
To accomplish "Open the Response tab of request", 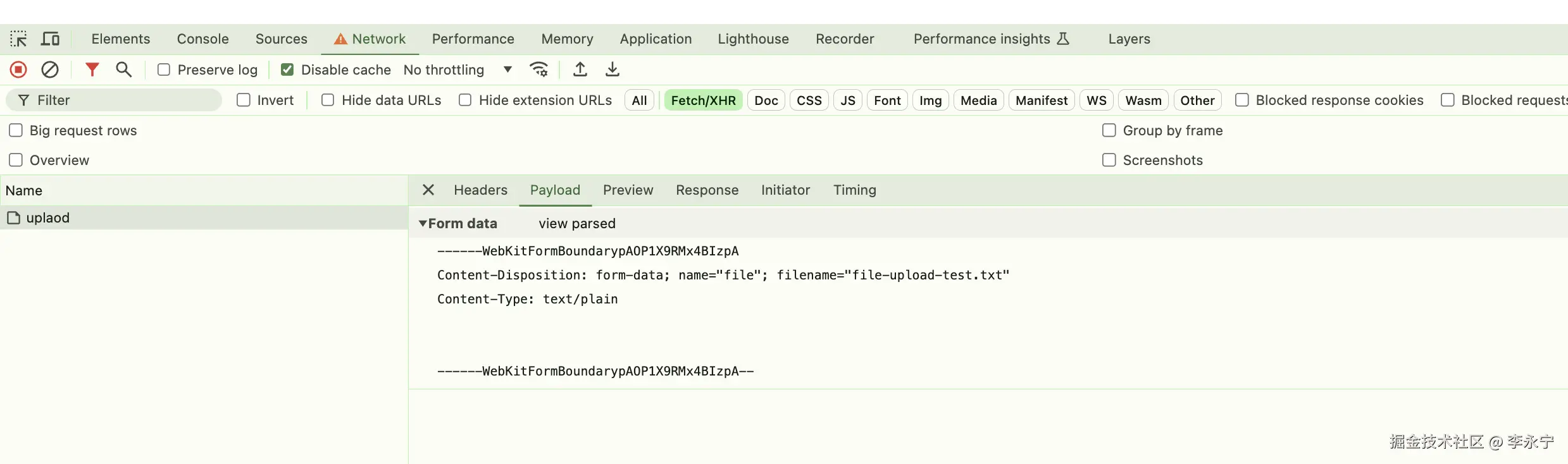I will pos(707,190).
